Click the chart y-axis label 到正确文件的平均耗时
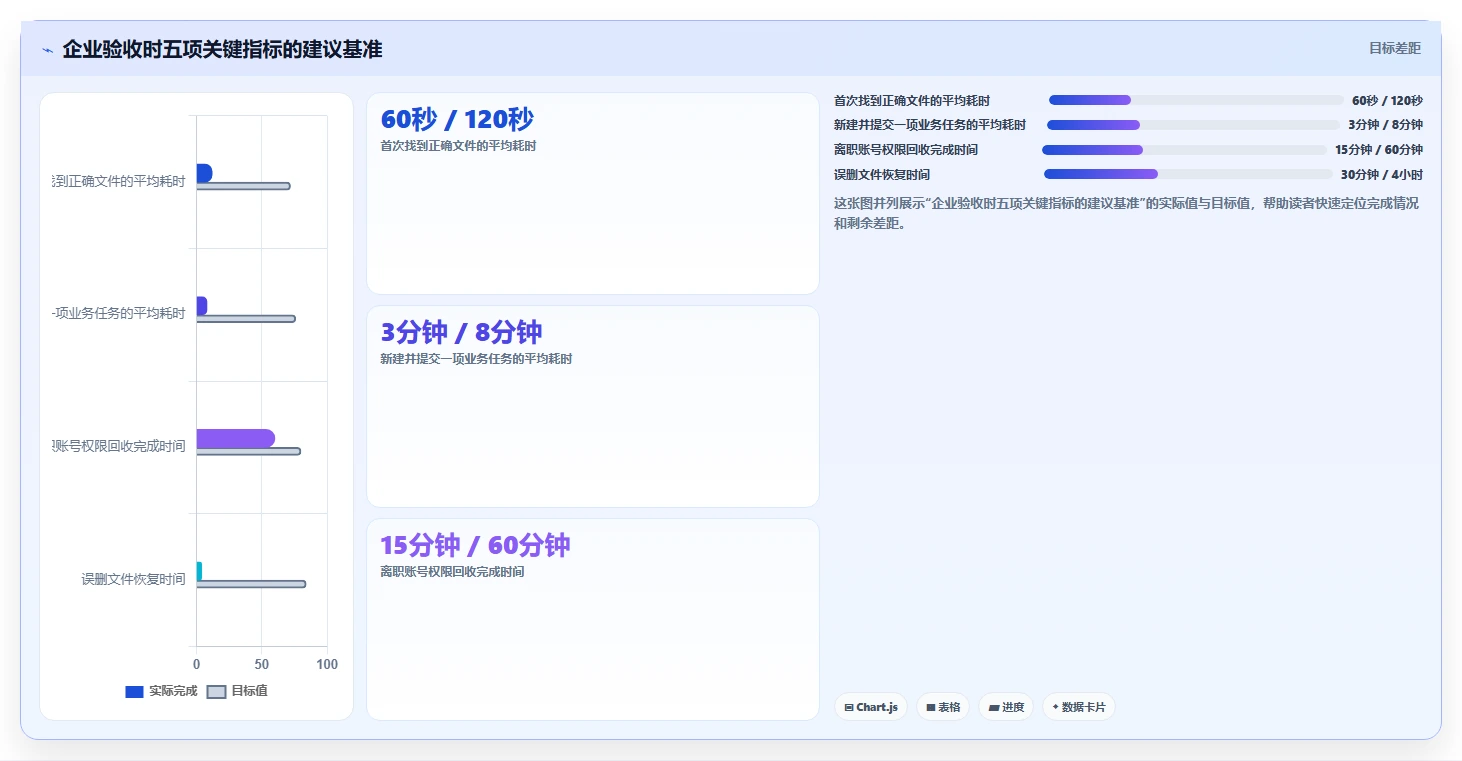The height and width of the screenshot is (761, 1462). 119,181
